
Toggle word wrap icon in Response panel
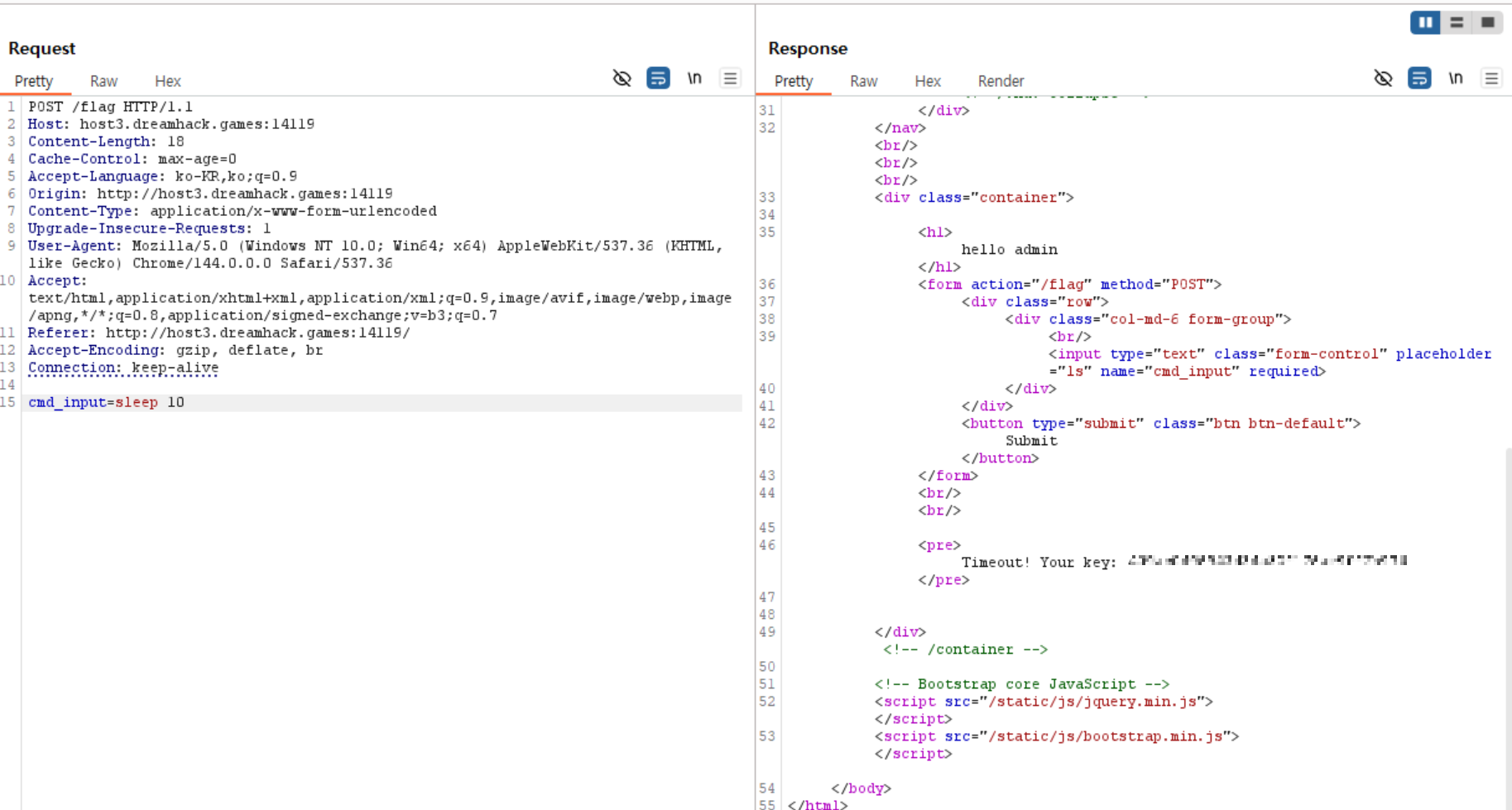(x=1419, y=79)
